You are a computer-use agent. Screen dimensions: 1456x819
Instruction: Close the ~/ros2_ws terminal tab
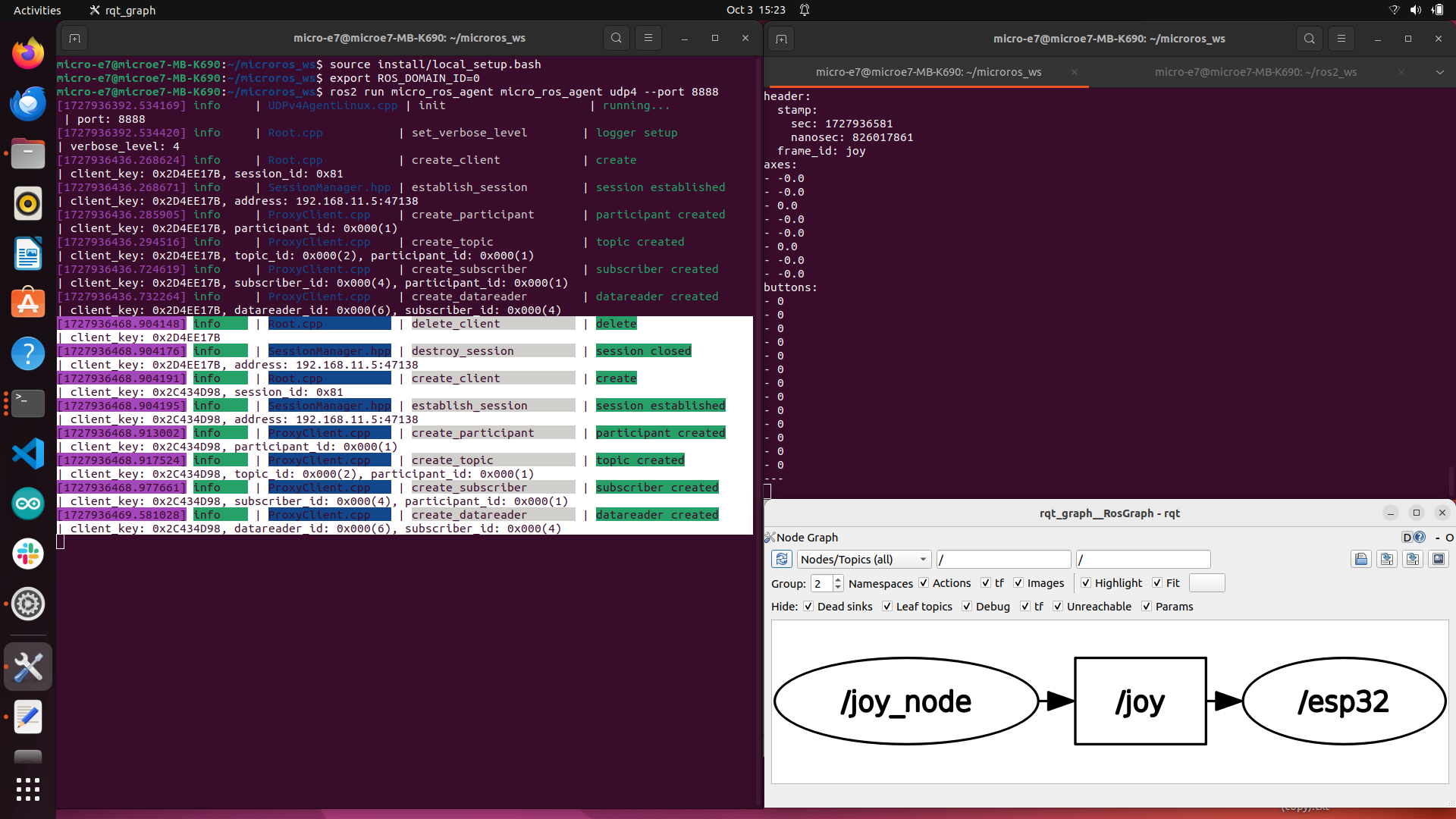(x=1401, y=72)
